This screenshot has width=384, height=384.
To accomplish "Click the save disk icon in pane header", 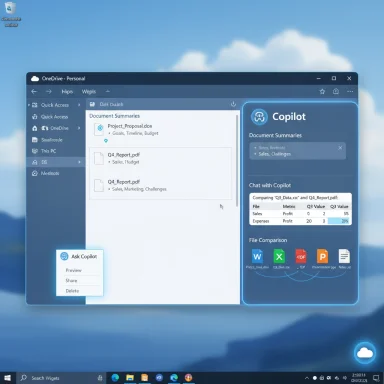I will (92, 104).
